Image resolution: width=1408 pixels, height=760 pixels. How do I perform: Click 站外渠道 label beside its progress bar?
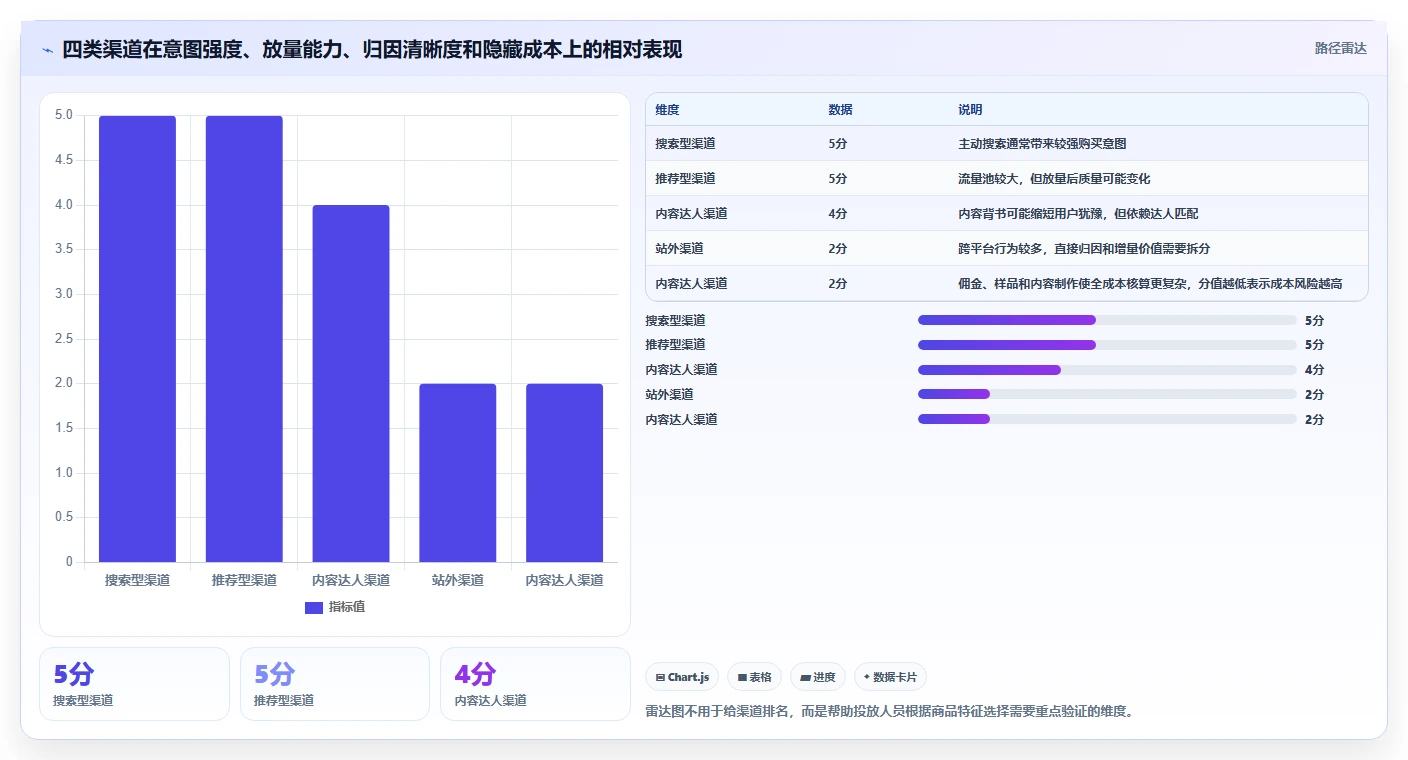tap(669, 395)
